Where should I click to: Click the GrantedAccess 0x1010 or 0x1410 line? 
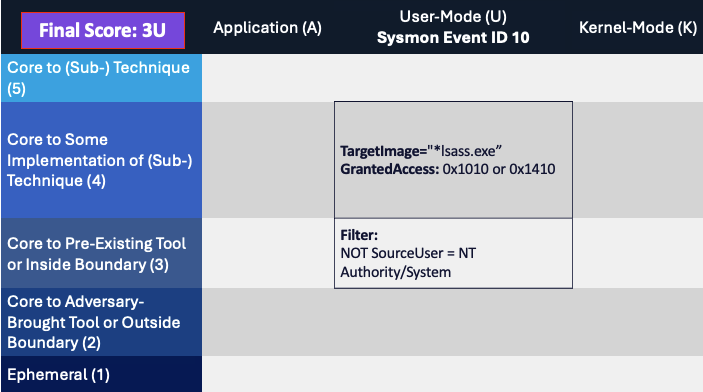tap(447, 169)
